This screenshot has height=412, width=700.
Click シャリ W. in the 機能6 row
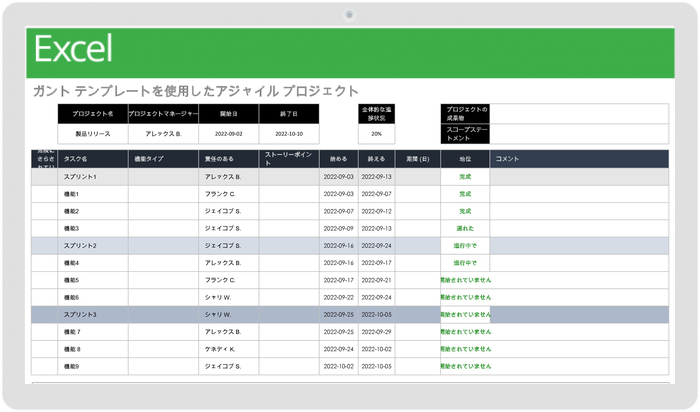[x=229, y=297]
